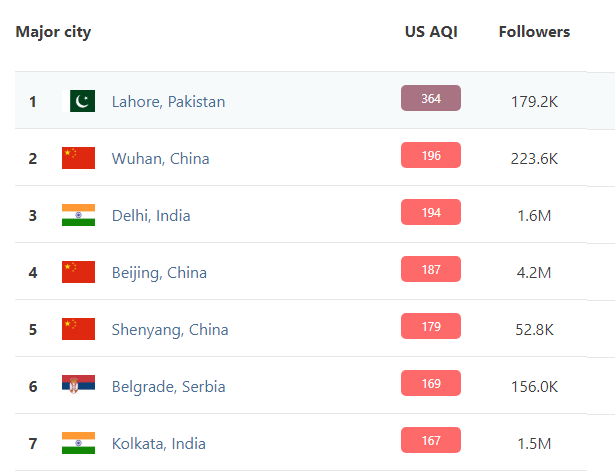The image size is (615, 471).
Task: Click the US AQI column header
Action: [x=431, y=31]
